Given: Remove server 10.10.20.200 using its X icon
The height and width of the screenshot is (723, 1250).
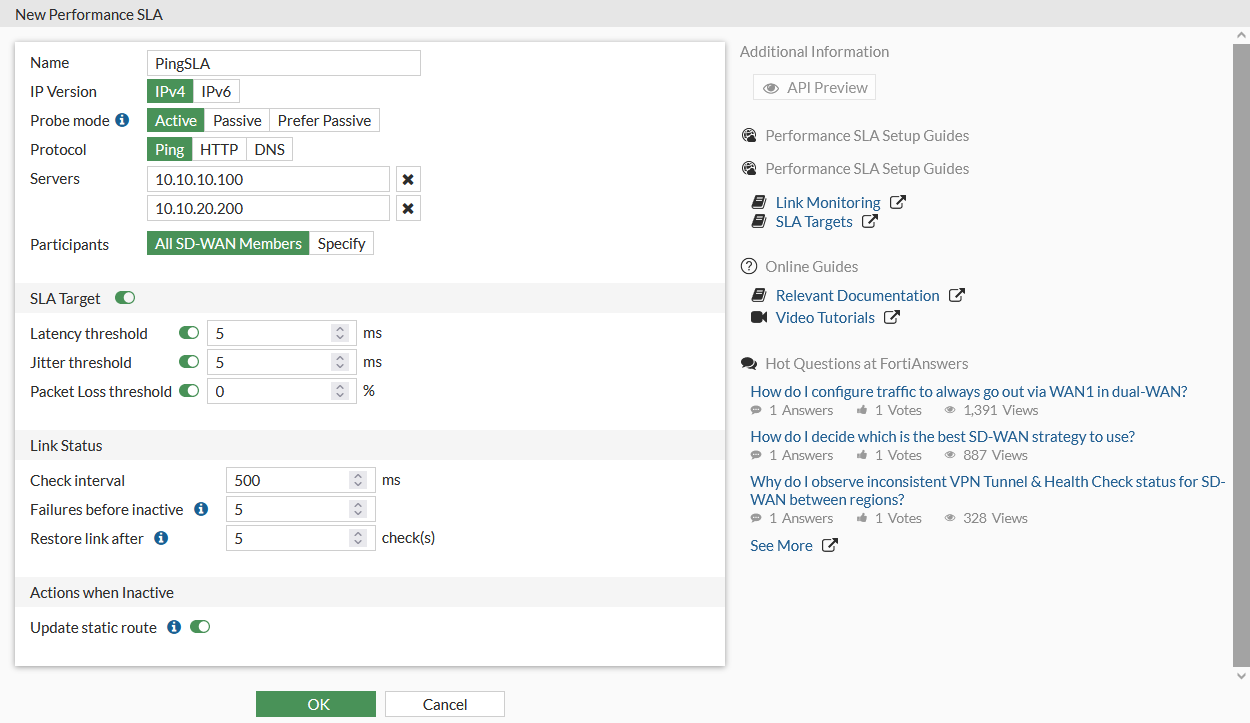Looking at the screenshot, I should [x=408, y=208].
